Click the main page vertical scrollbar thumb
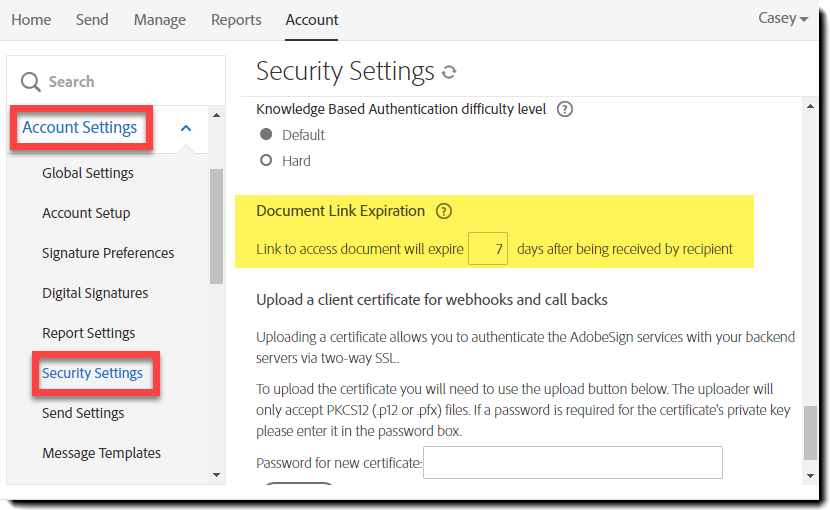The height and width of the screenshot is (510, 830). click(x=810, y=432)
